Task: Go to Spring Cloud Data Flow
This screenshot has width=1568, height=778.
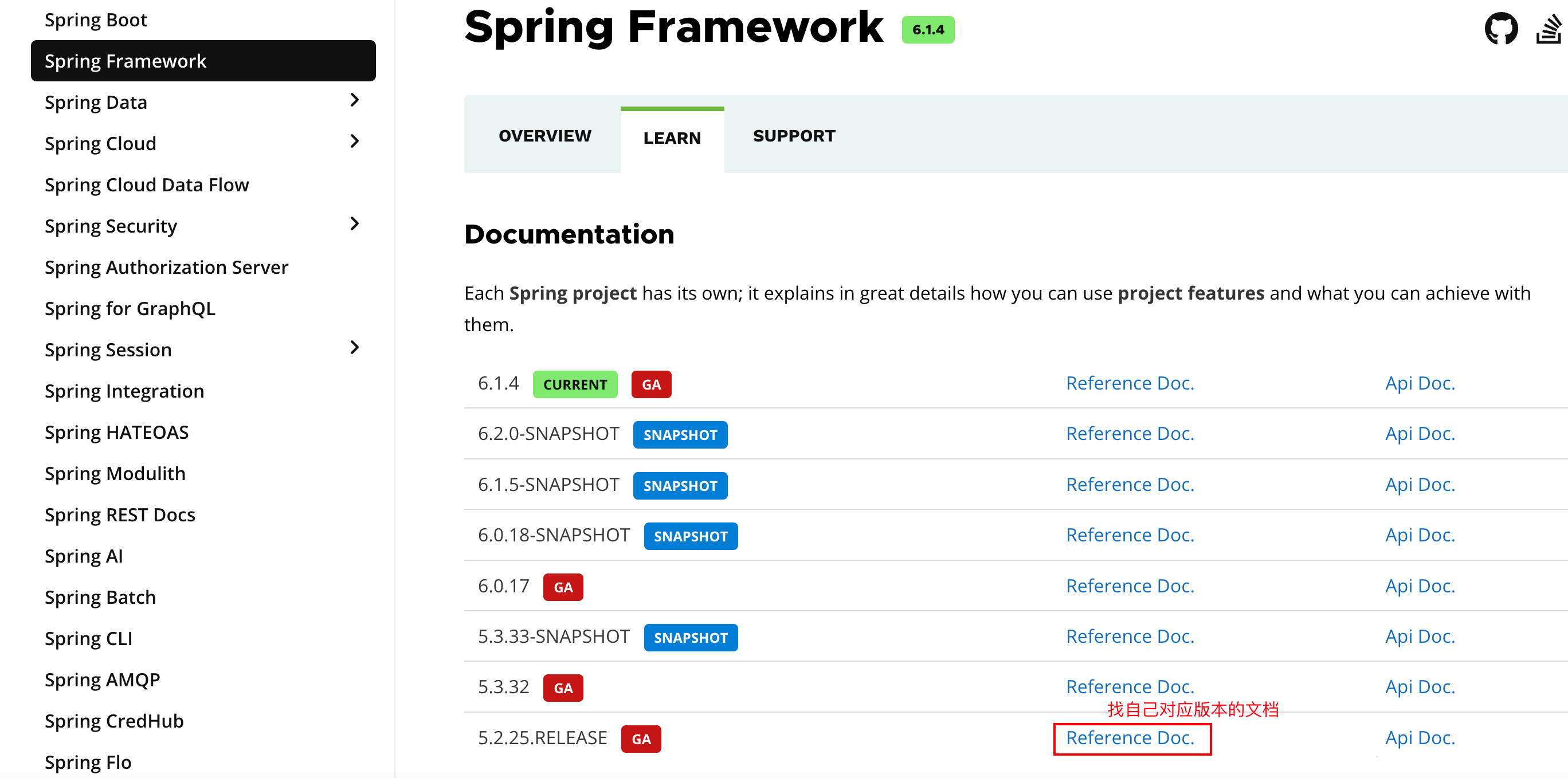Action: tap(147, 185)
